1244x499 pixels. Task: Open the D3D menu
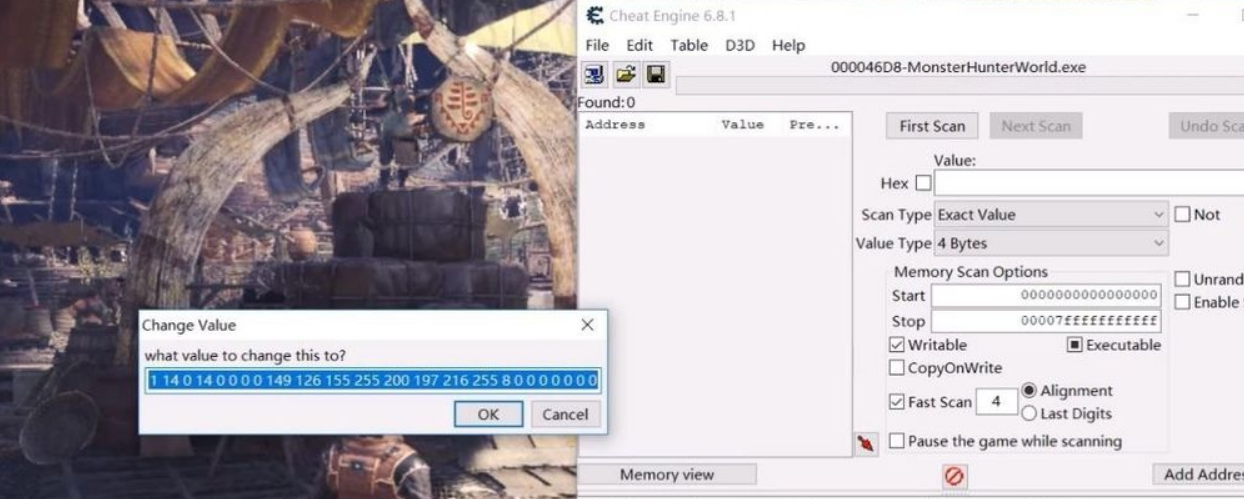pos(741,46)
